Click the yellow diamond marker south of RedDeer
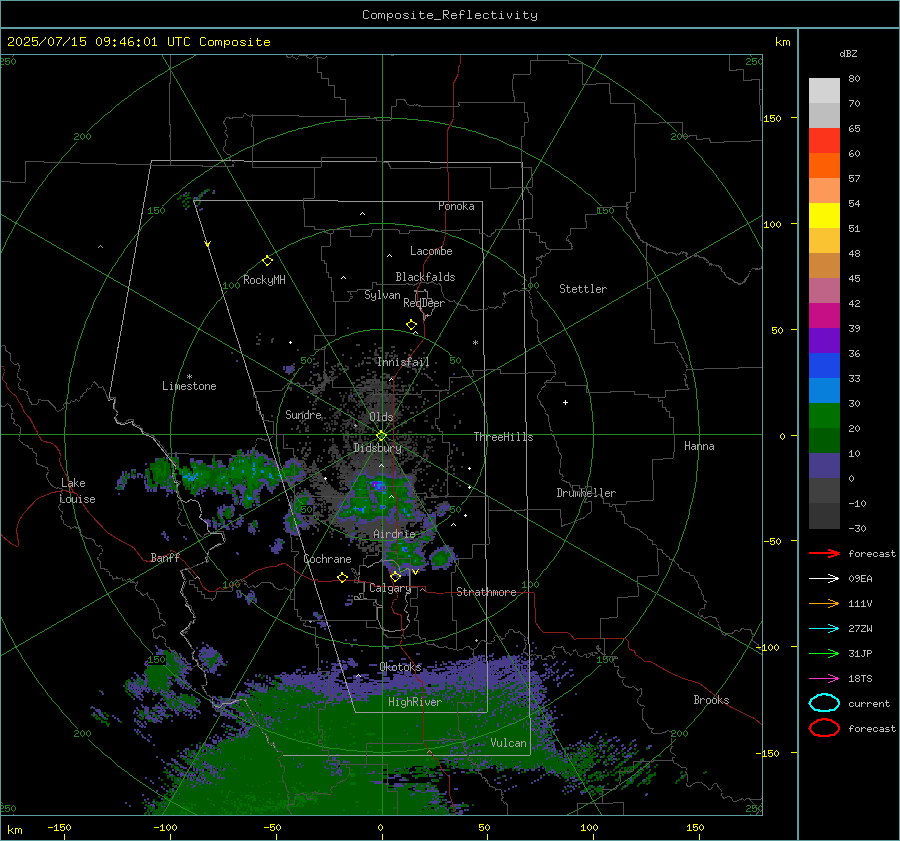Image resolution: width=900 pixels, height=841 pixels. [411, 325]
